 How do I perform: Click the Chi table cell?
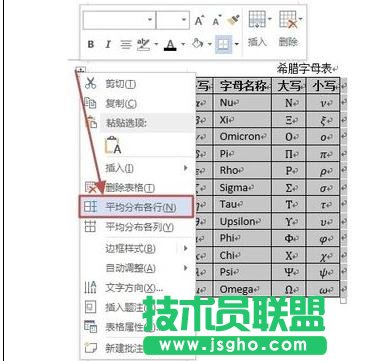point(243,256)
